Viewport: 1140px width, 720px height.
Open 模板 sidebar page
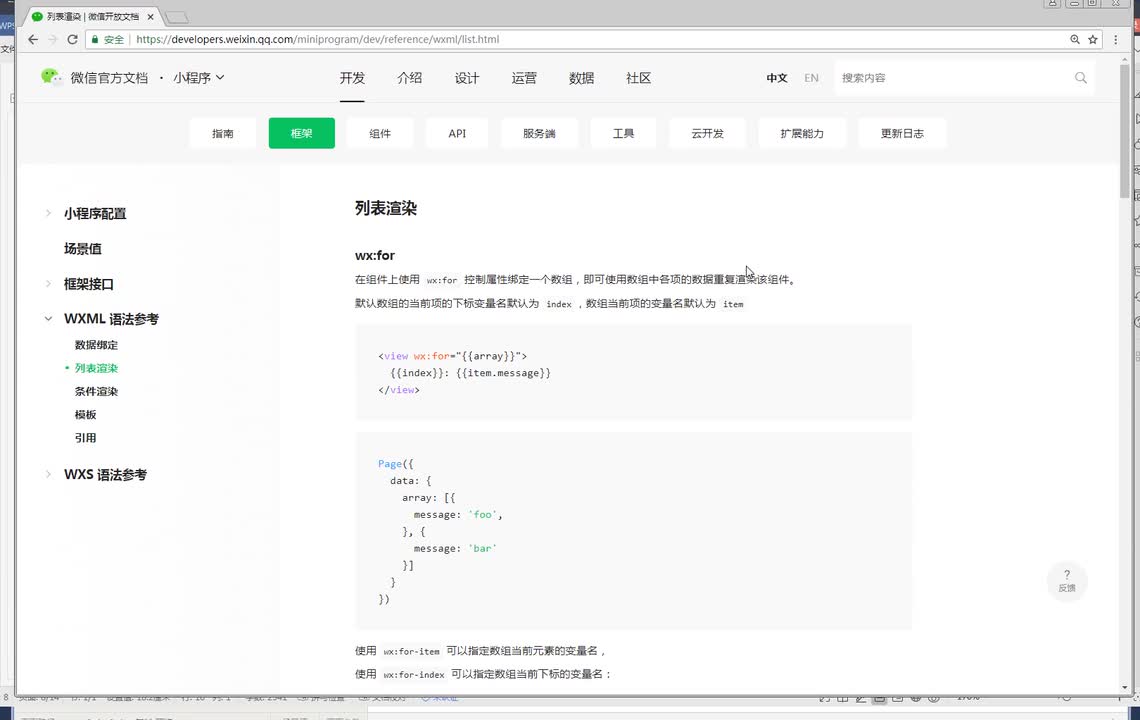pyautogui.click(x=85, y=415)
